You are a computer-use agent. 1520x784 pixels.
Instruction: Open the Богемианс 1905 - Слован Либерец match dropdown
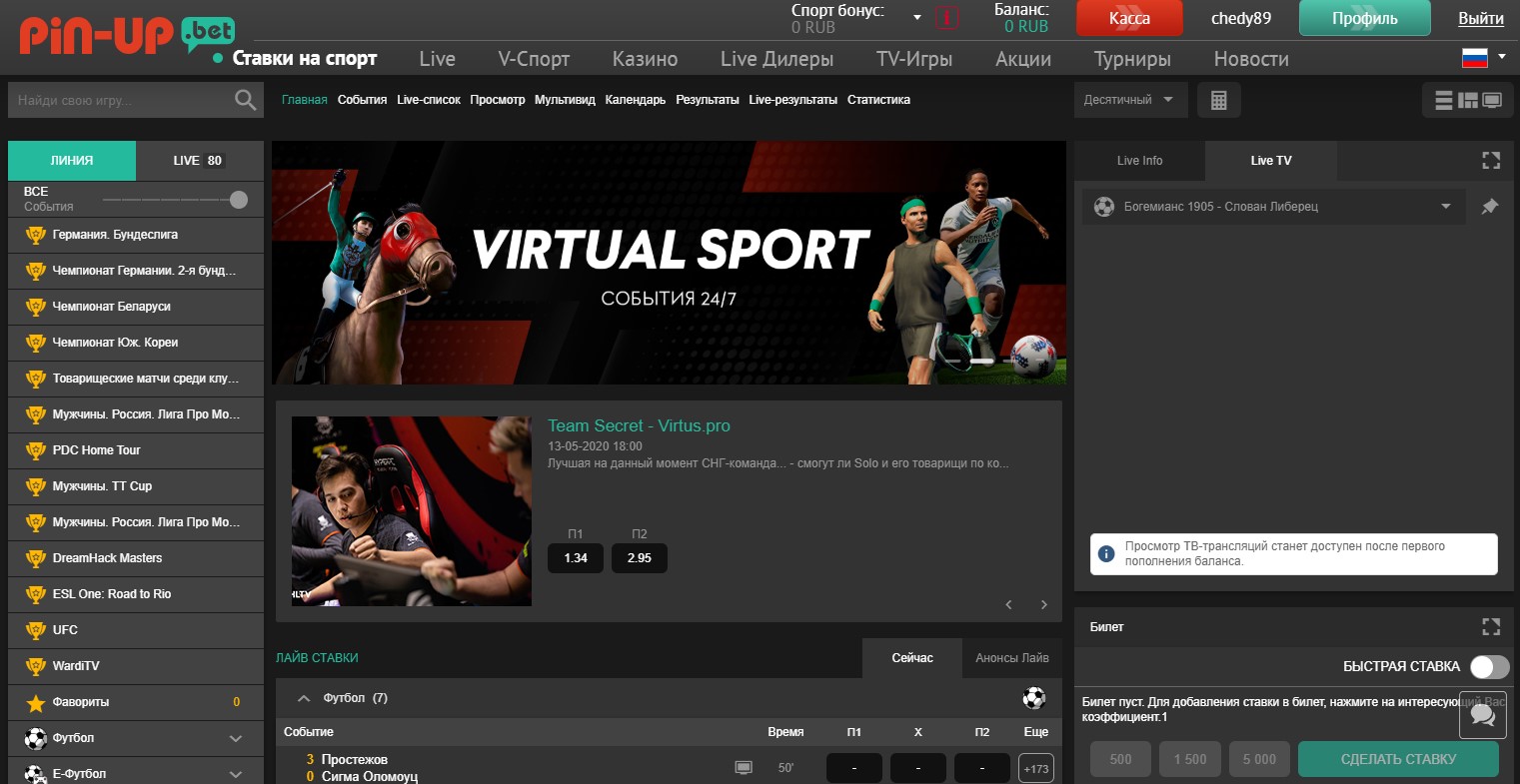tap(1274, 207)
